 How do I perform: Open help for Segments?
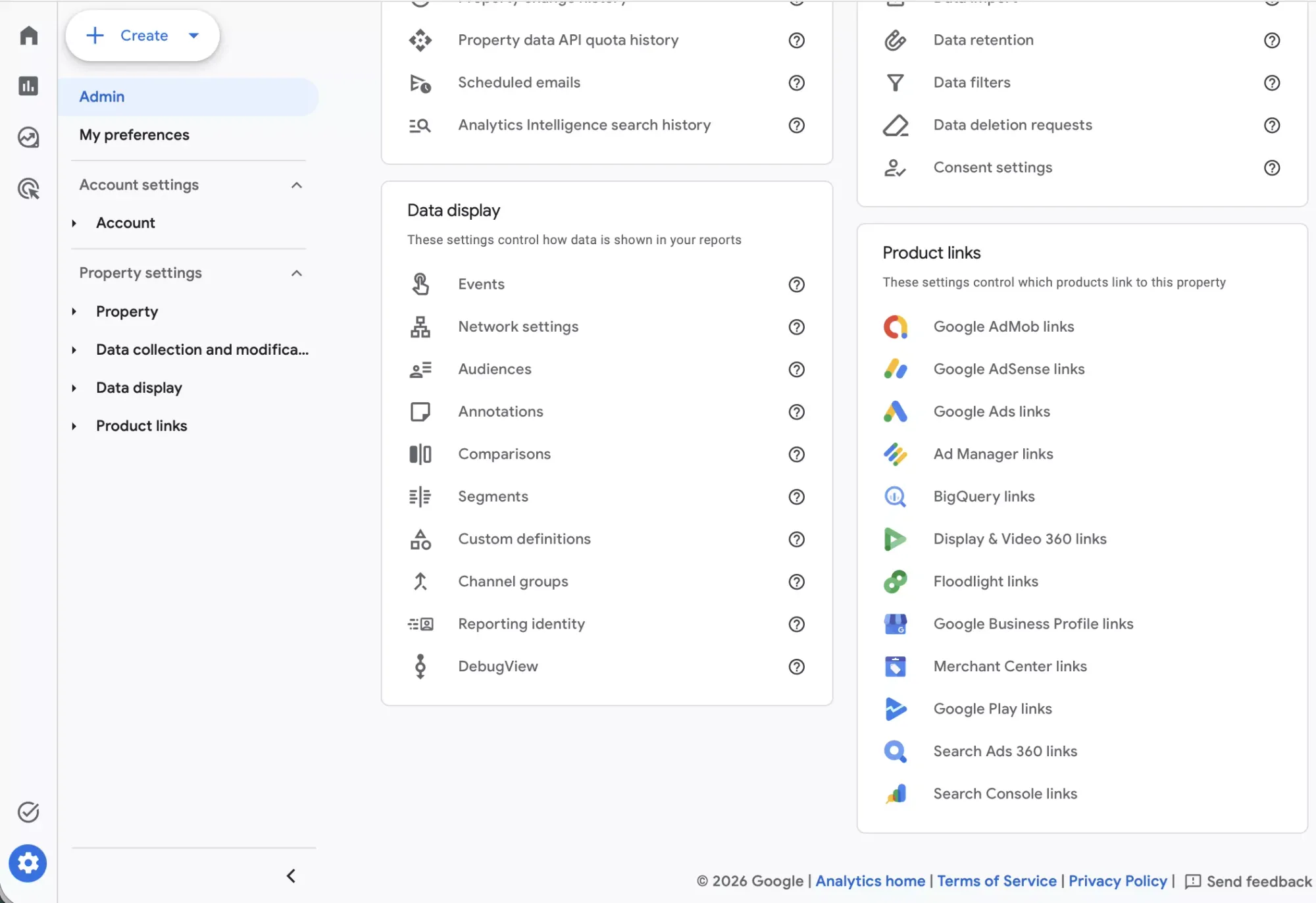pos(797,497)
